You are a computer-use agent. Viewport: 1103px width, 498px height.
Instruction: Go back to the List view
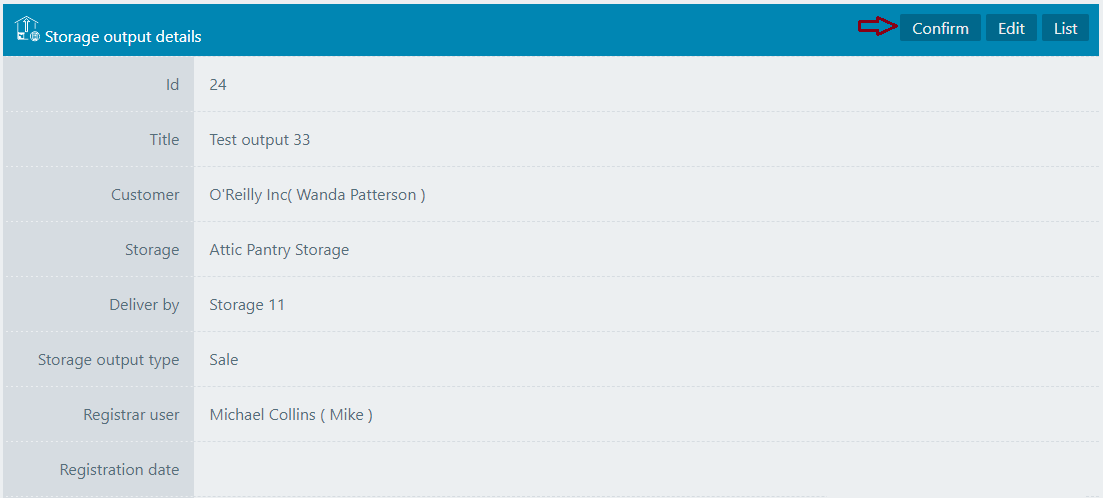[x=1065, y=28]
